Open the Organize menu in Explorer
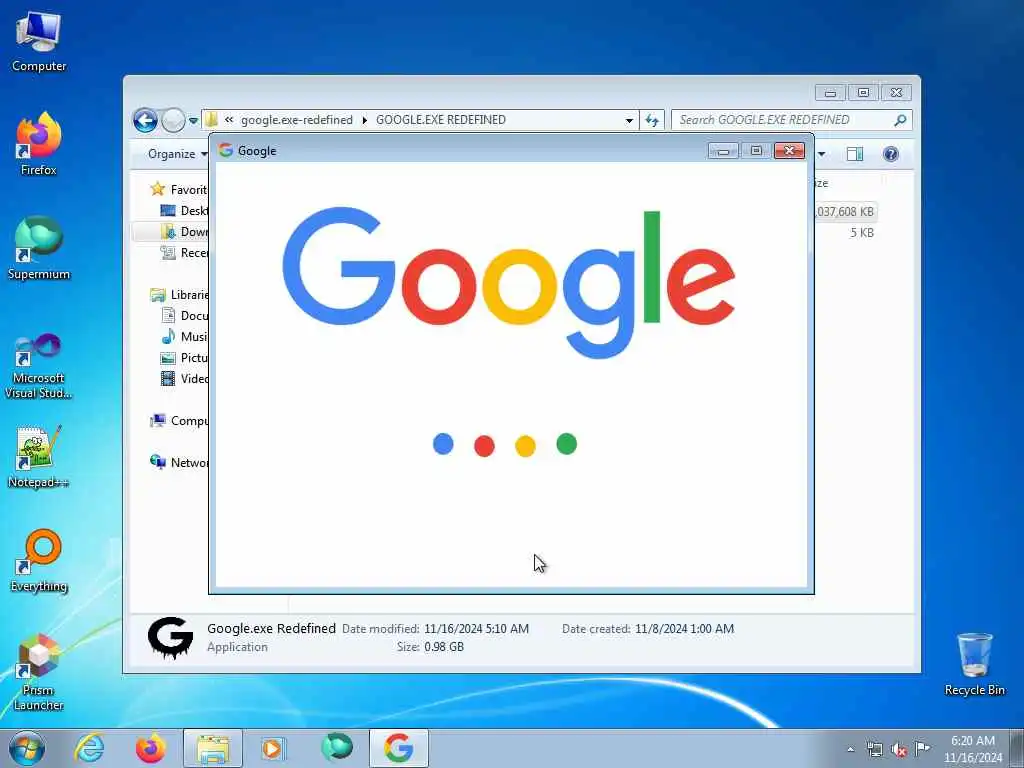1024x768 pixels. point(176,154)
